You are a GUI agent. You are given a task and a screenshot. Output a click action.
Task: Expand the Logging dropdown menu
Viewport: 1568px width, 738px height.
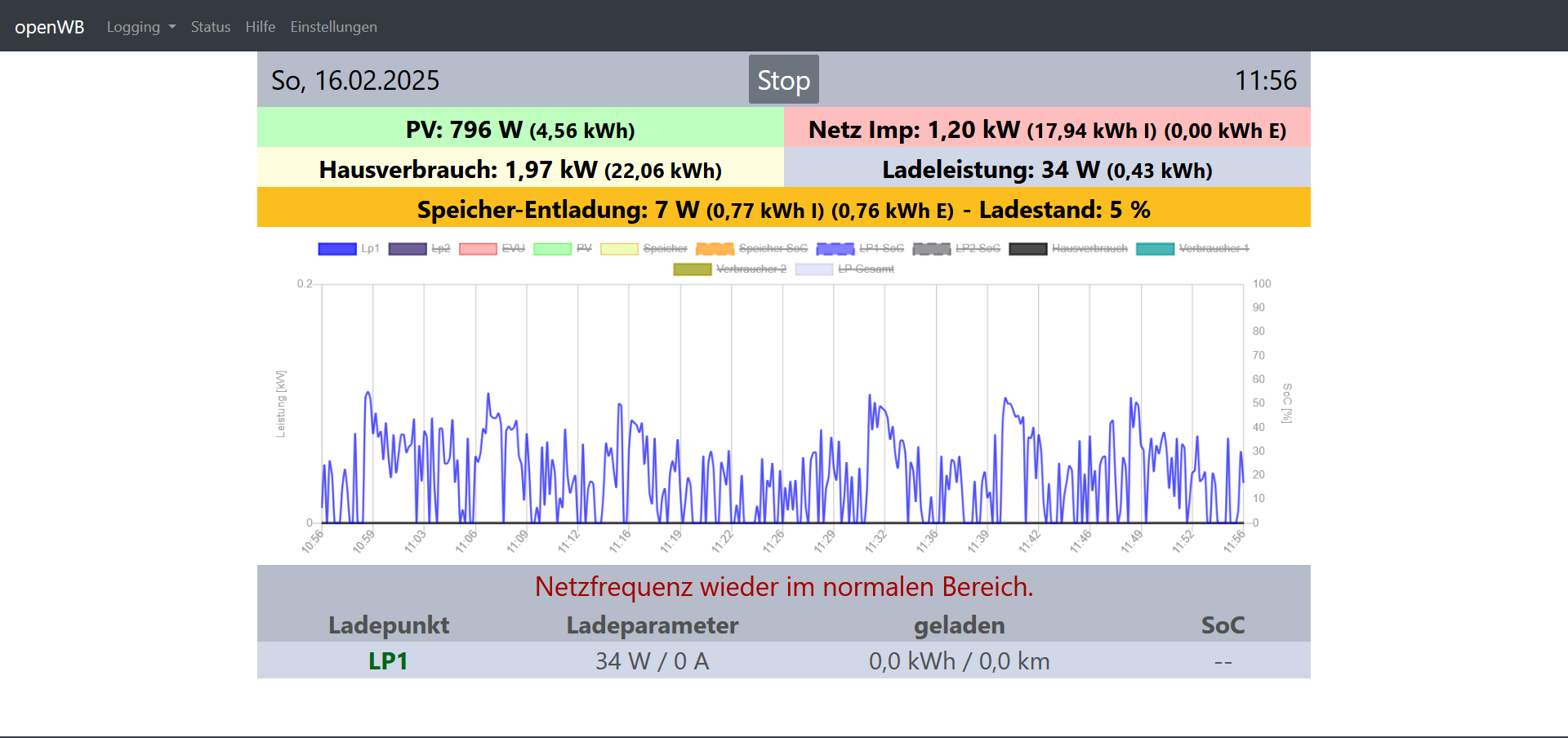pos(141,27)
